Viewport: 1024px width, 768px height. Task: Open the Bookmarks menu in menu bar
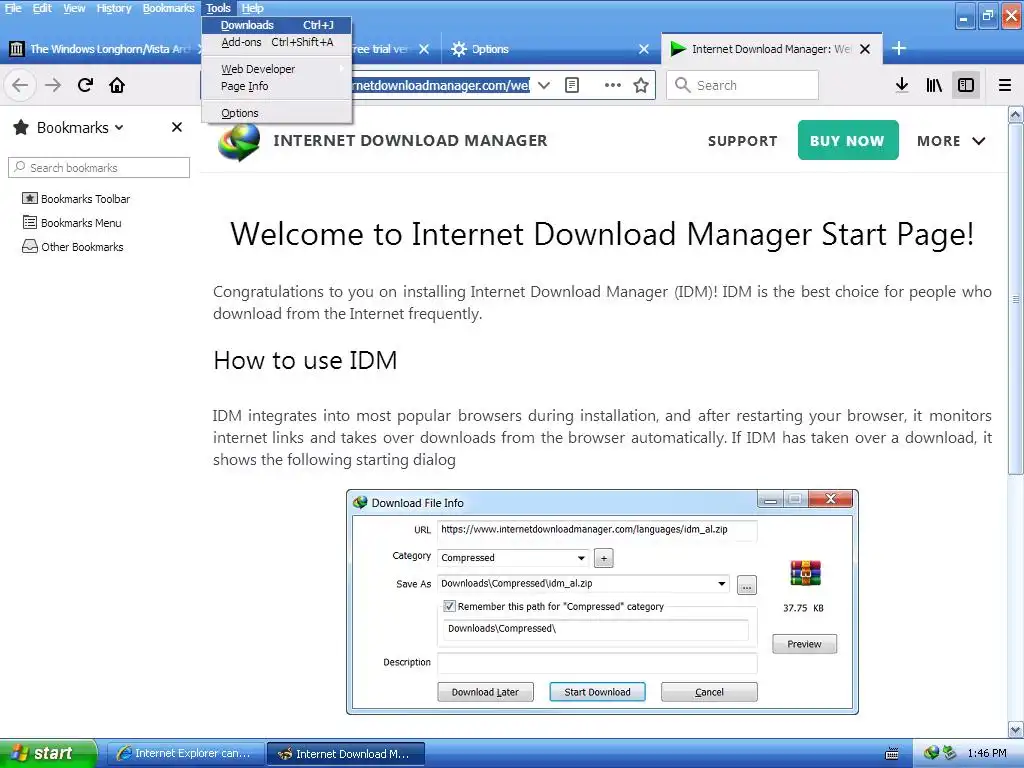(x=168, y=8)
